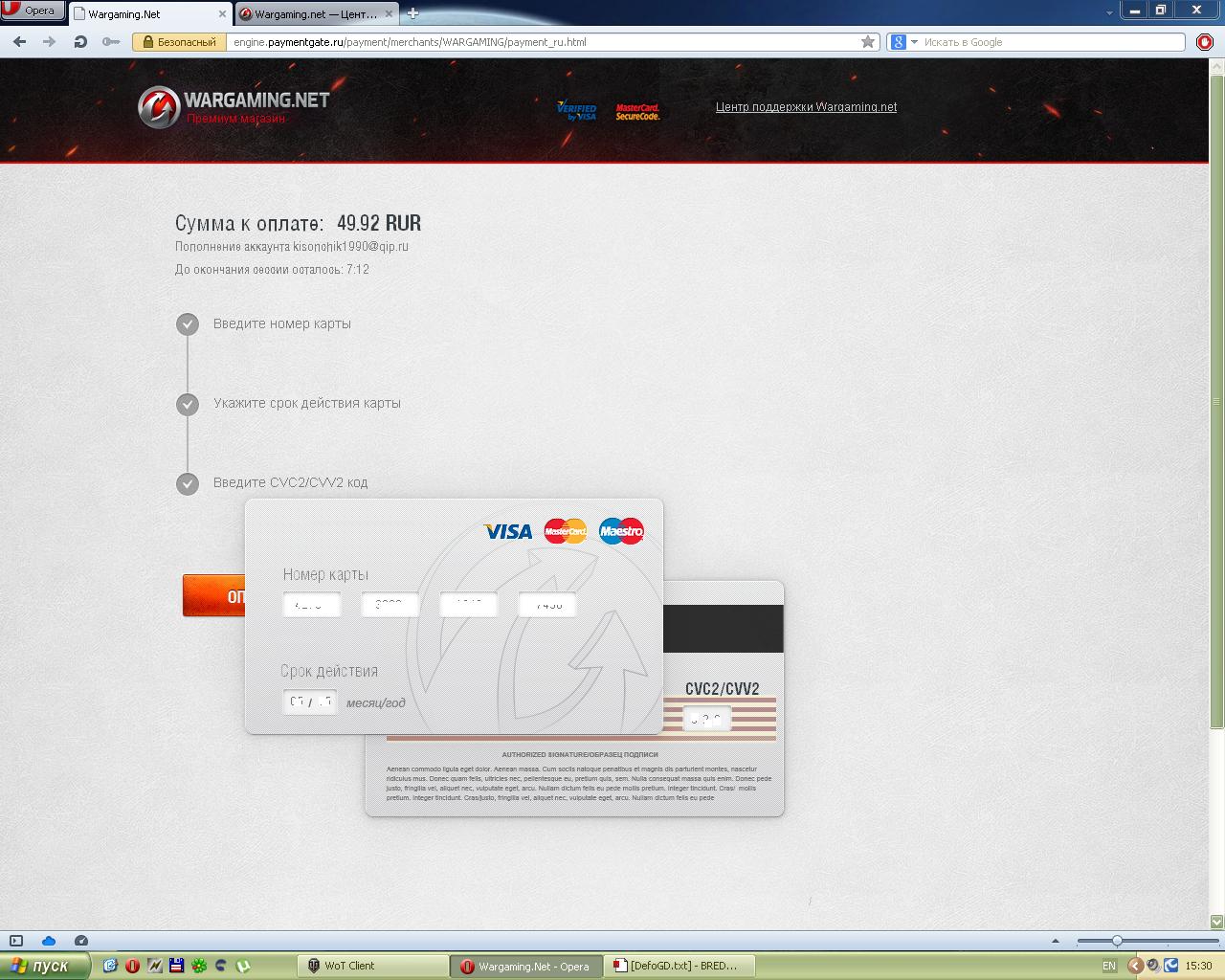This screenshot has height=980, width=1225.
Task: Open the floppy disk icon in quick launch
Action: point(177,966)
